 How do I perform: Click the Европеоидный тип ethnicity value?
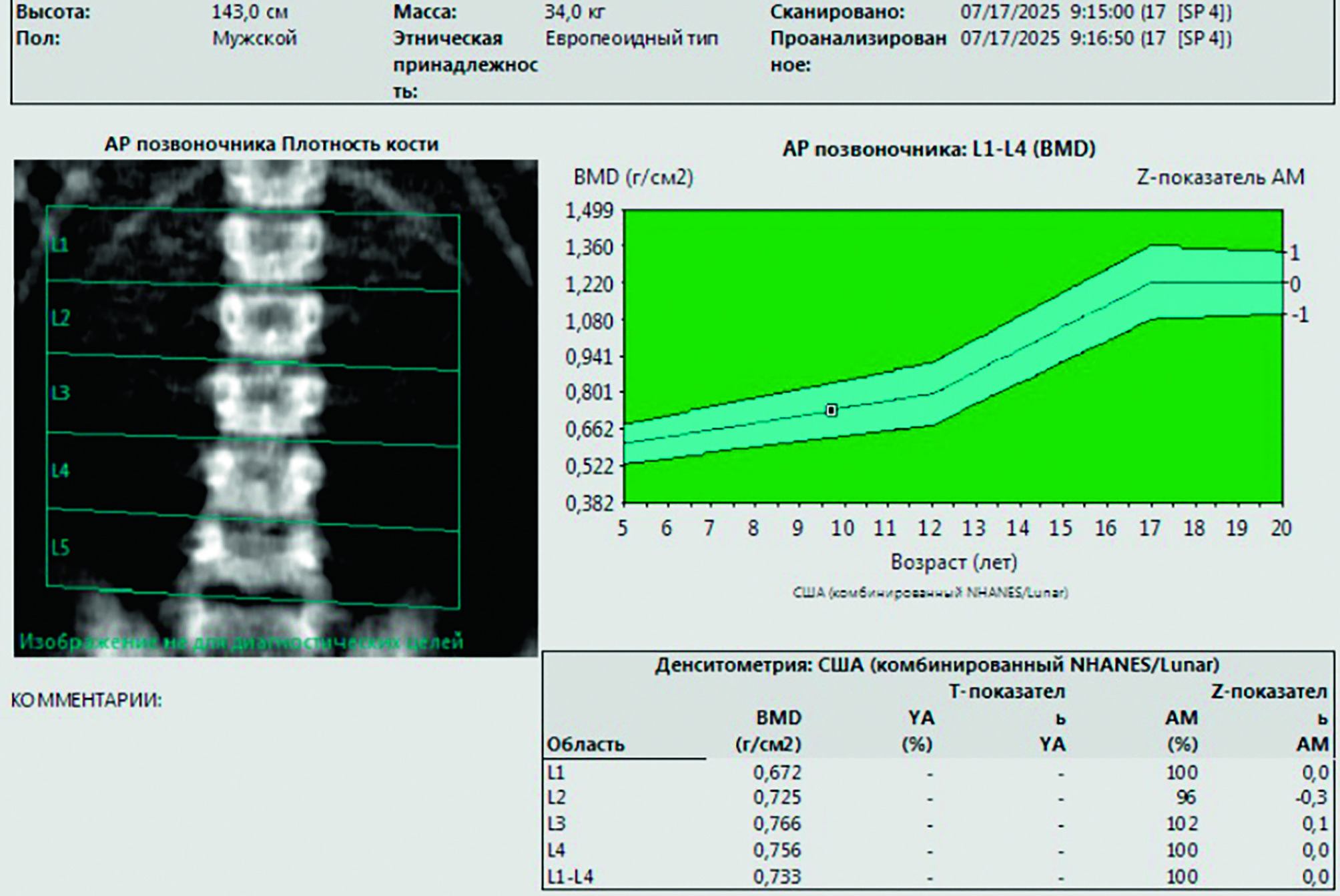point(631,39)
